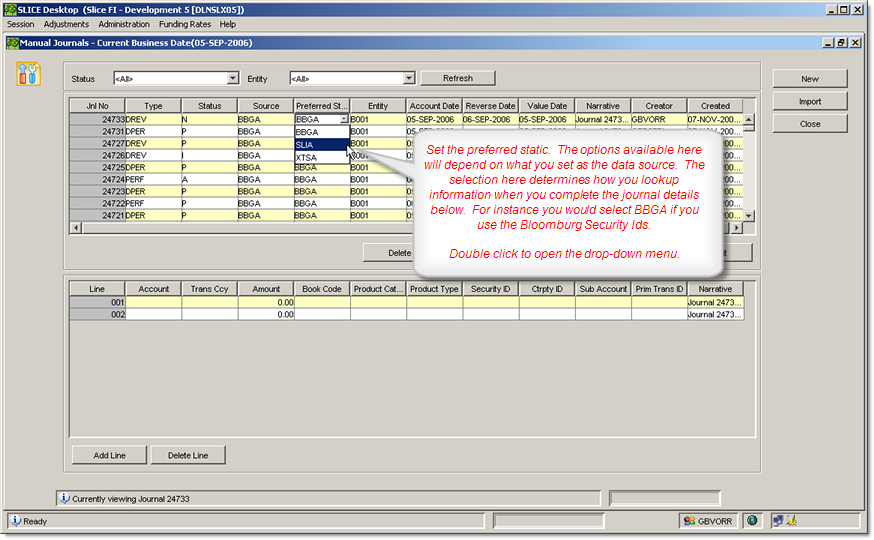Click the Import button
This screenshot has height=540, width=874.
point(809,101)
